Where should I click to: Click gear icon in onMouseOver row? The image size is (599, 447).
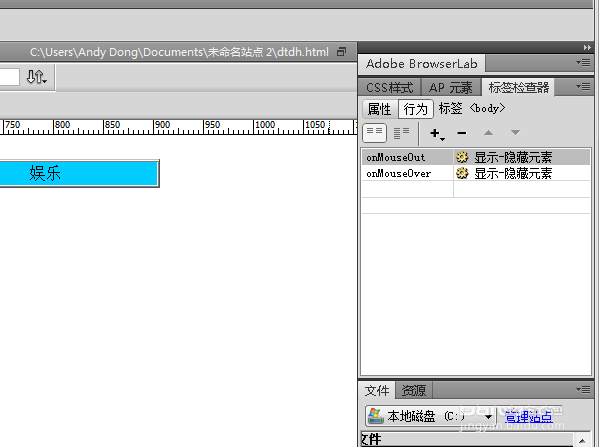click(x=462, y=173)
